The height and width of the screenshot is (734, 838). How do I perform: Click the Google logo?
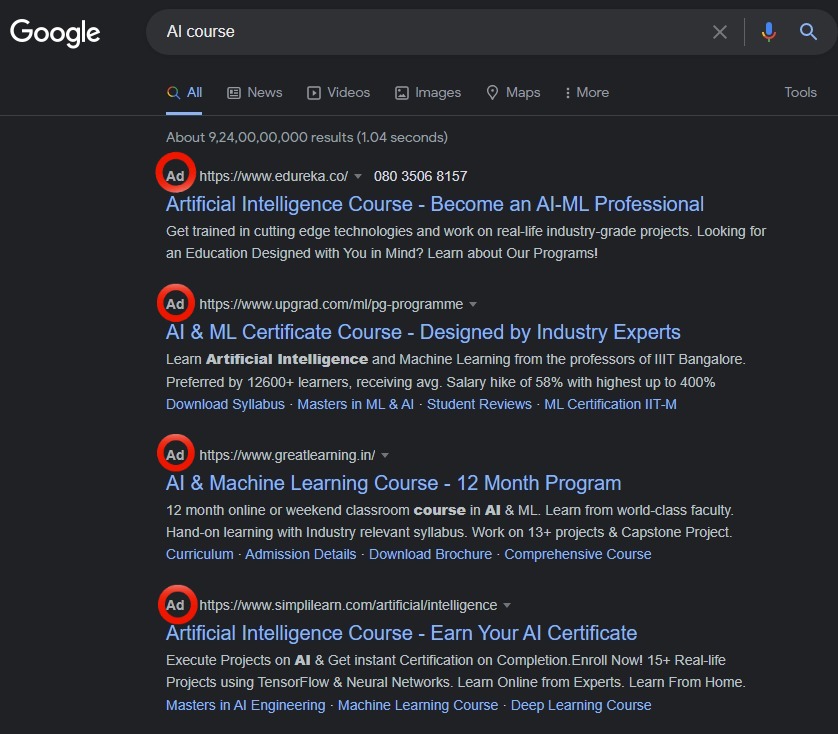pos(55,33)
